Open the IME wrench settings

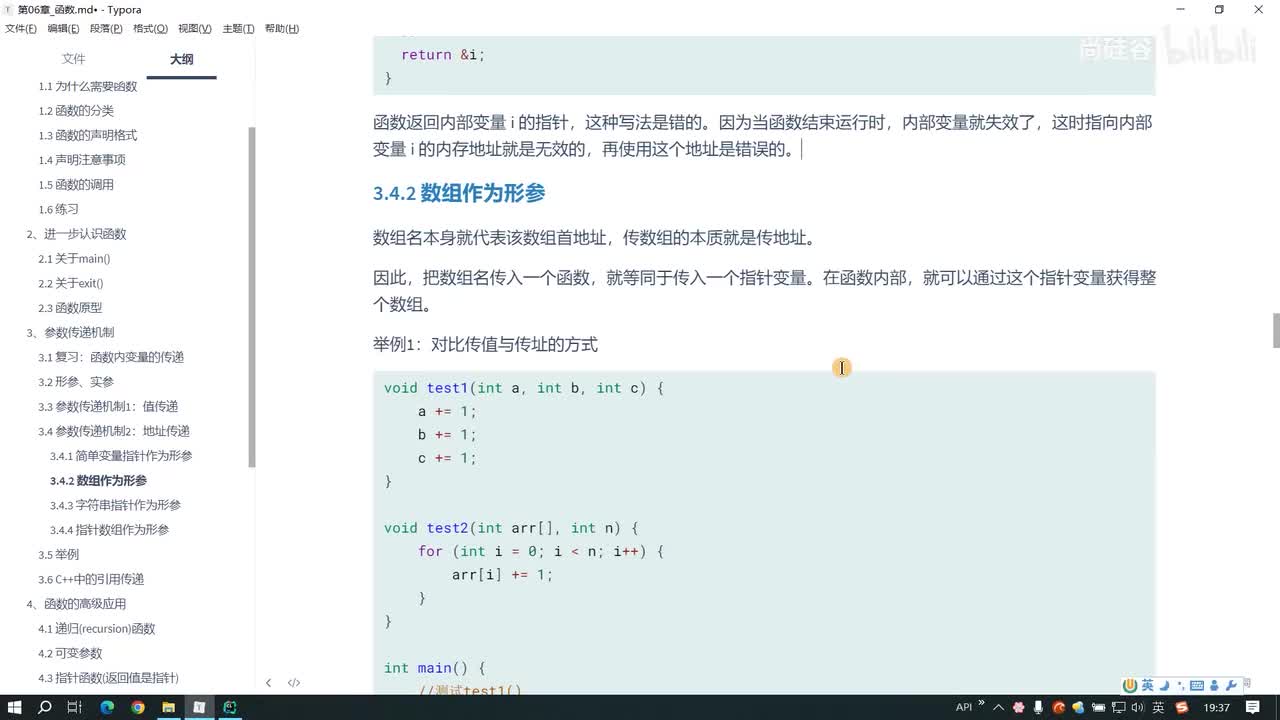(1231, 685)
